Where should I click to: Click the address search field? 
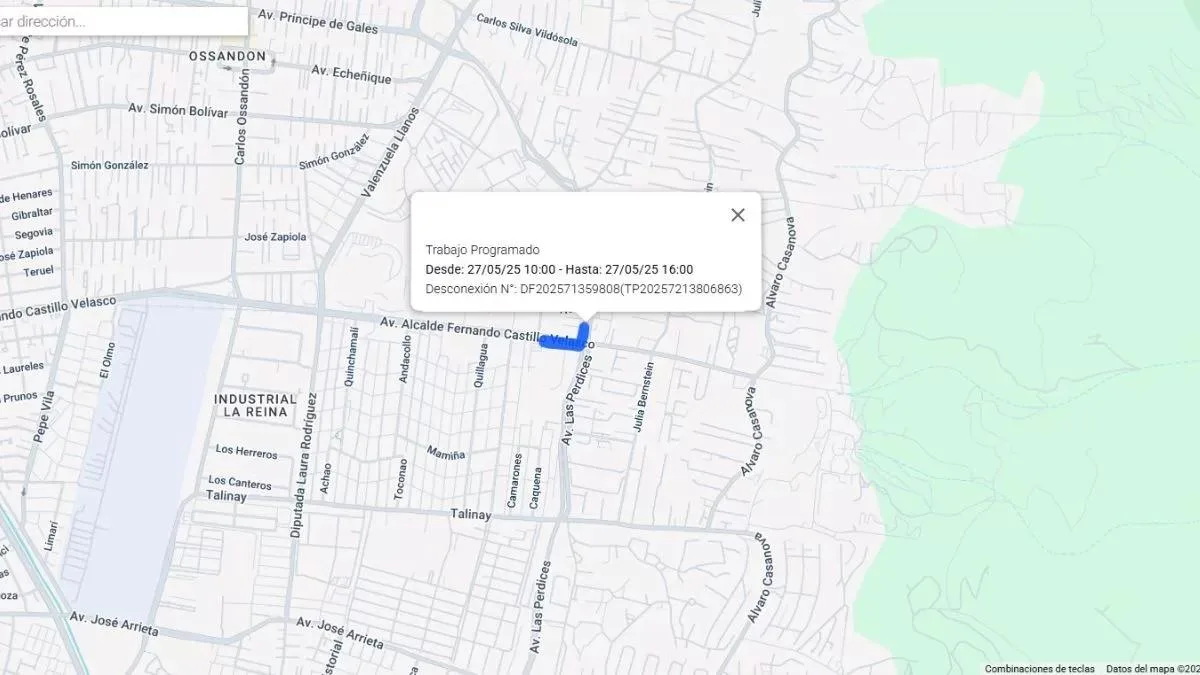[122, 21]
